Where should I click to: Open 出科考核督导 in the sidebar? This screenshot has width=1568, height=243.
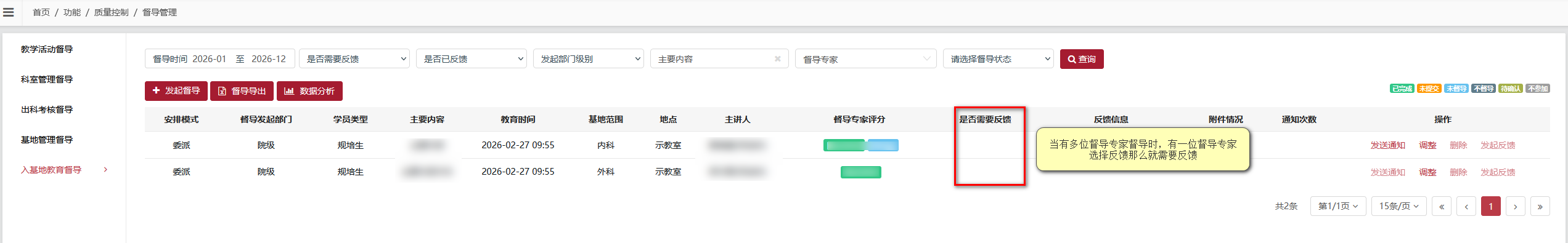coord(47,110)
